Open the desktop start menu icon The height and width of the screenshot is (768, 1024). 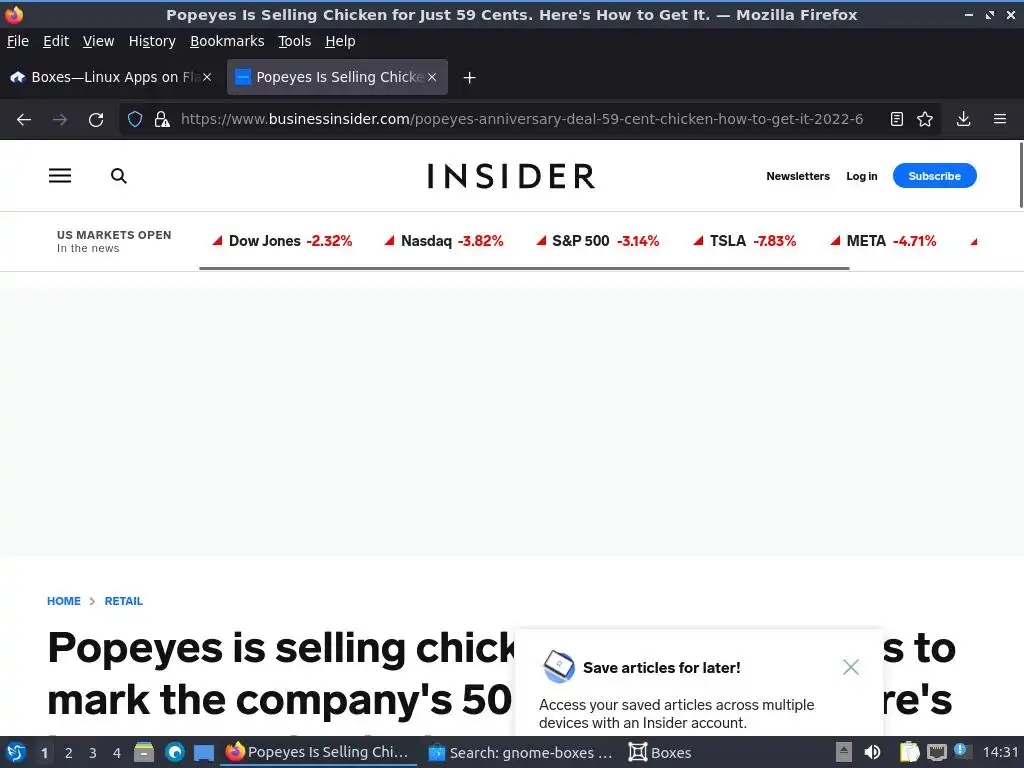click(16, 752)
